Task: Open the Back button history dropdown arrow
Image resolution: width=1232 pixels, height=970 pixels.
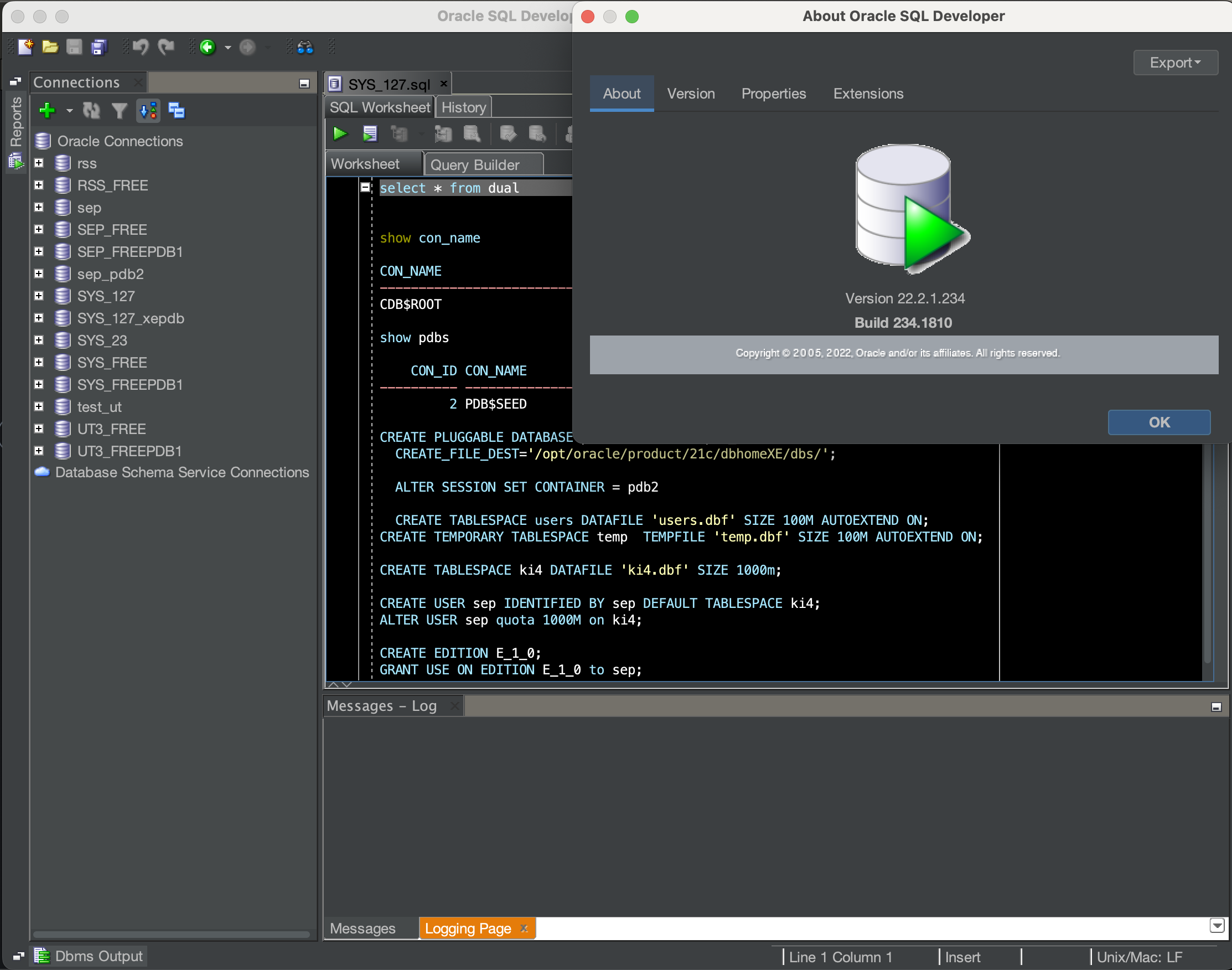Action: coord(227,48)
